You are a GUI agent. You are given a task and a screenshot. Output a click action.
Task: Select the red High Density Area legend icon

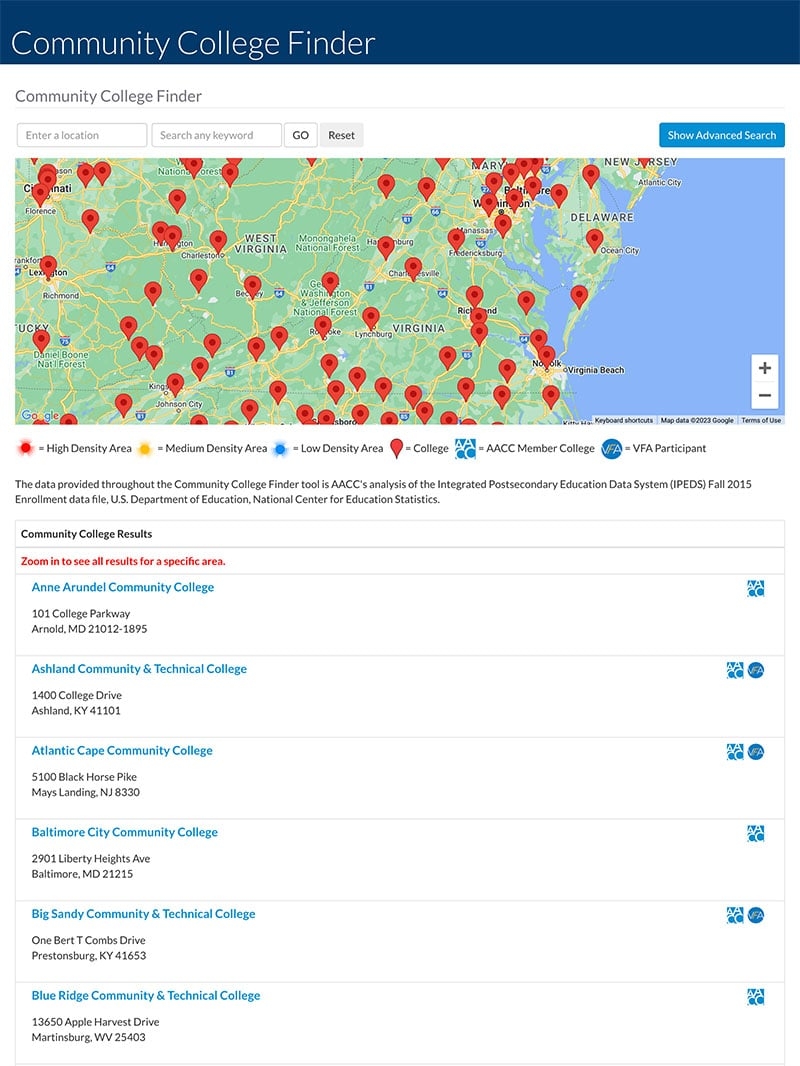pos(24,447)
